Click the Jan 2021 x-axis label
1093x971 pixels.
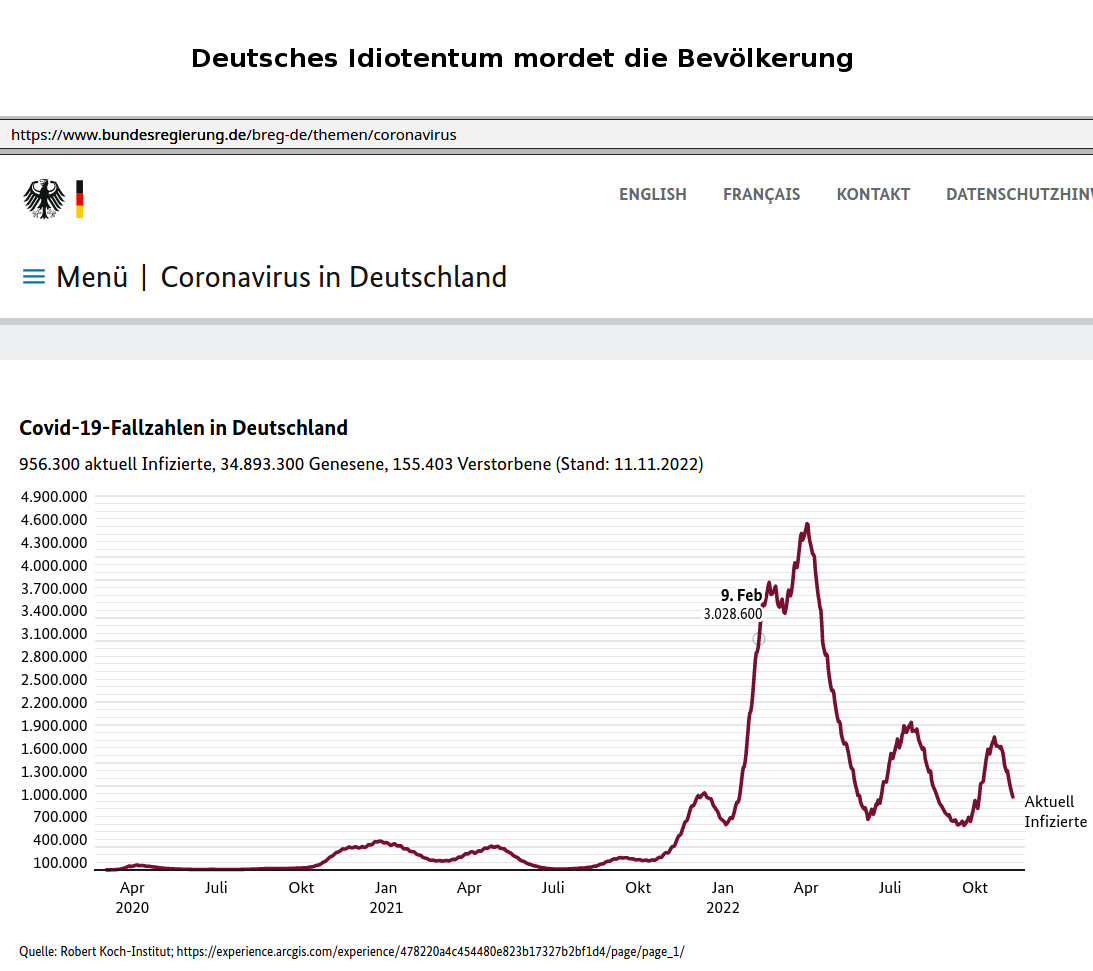click(385, 898)
